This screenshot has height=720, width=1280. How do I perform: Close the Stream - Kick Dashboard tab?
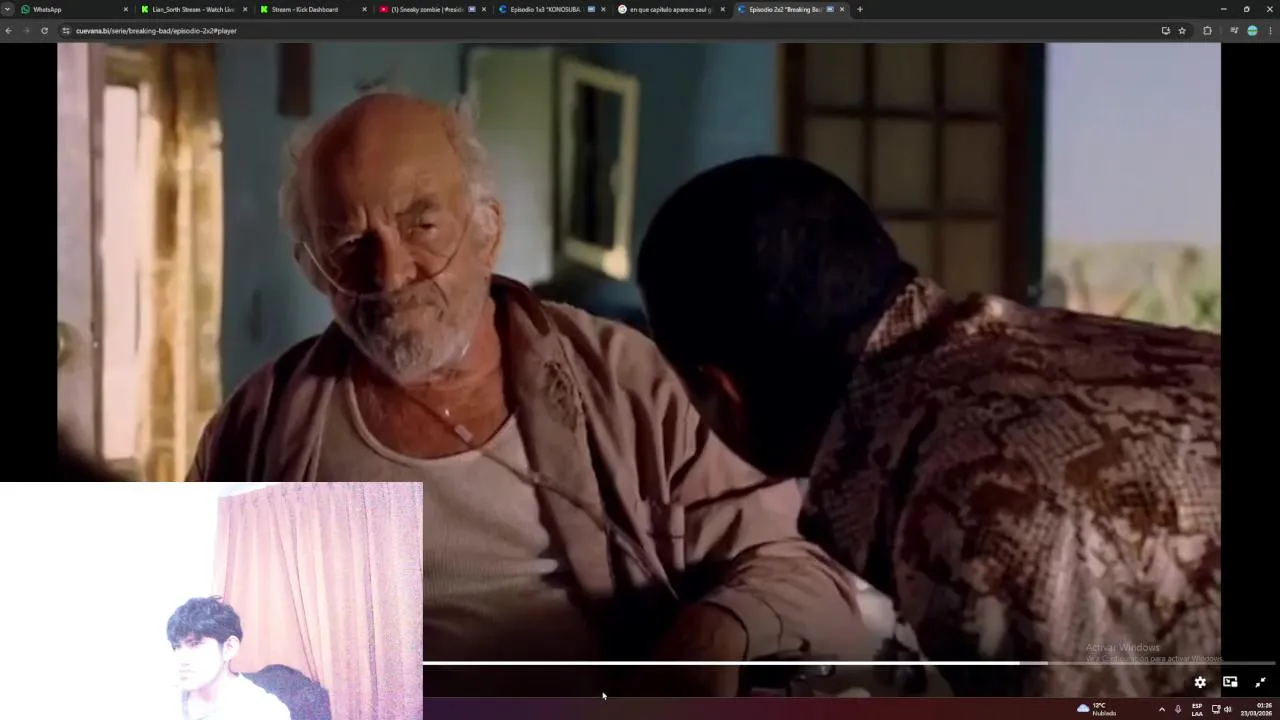(364, 9)
